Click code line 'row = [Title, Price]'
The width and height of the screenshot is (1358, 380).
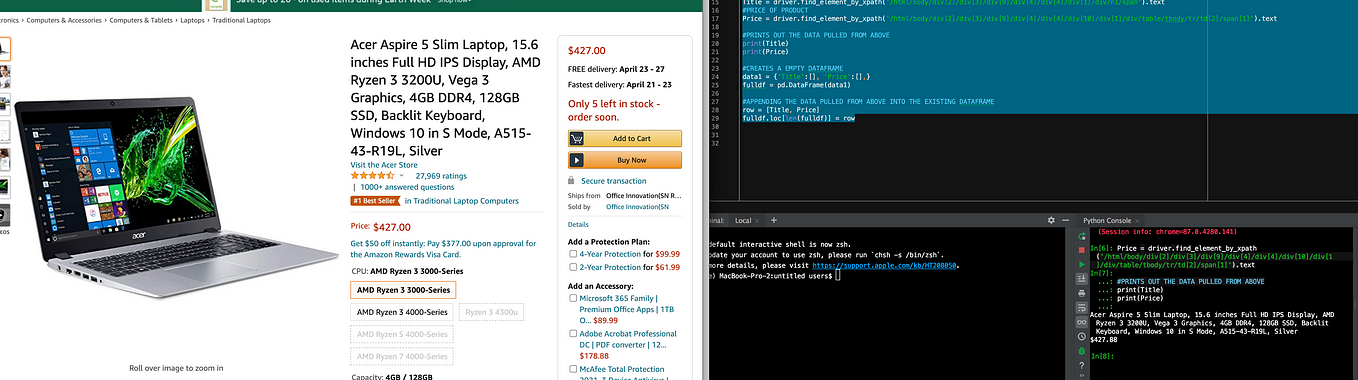782,110
